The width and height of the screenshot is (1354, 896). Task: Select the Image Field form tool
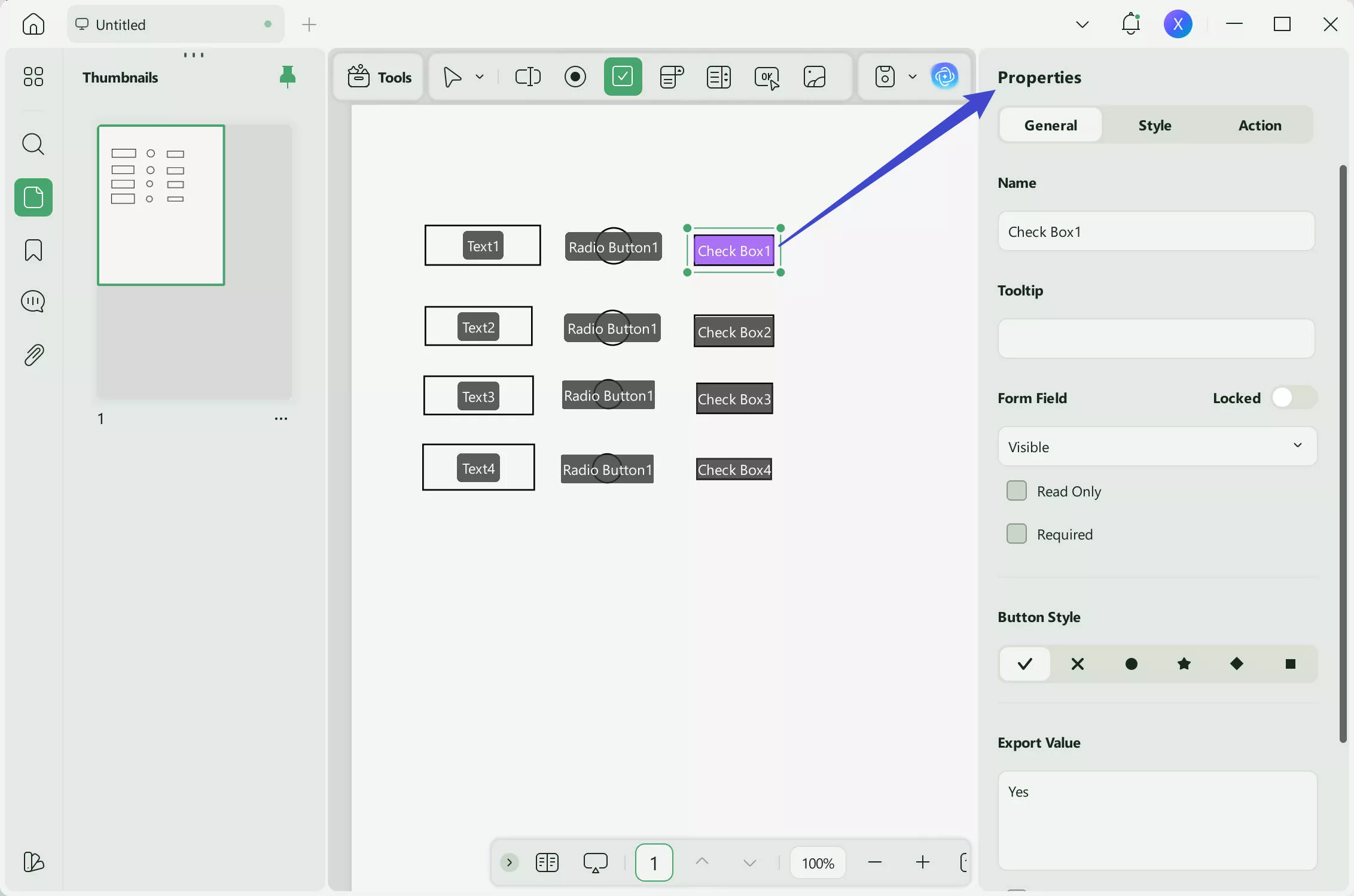[814, 77]
